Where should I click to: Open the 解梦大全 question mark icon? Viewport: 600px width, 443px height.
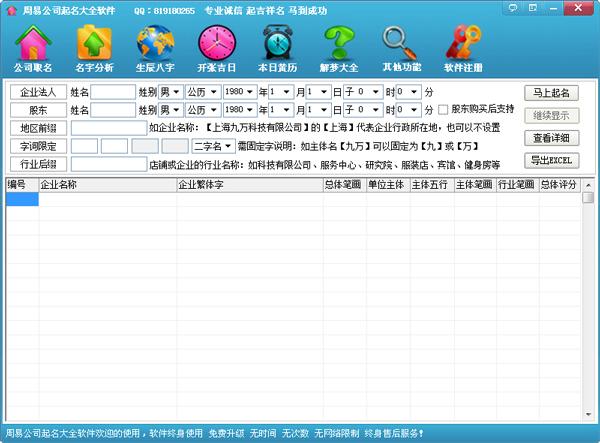pos(339,47)
